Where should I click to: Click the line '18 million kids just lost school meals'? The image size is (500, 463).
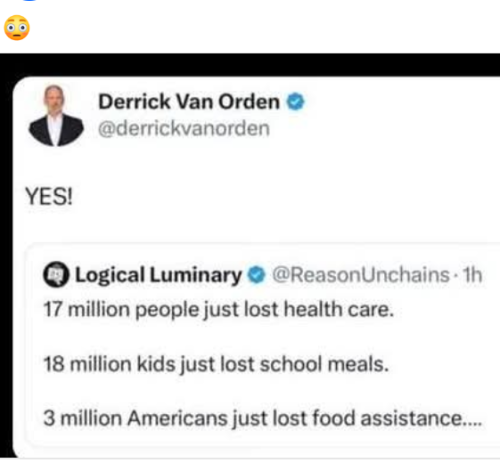tap(216, 364)
